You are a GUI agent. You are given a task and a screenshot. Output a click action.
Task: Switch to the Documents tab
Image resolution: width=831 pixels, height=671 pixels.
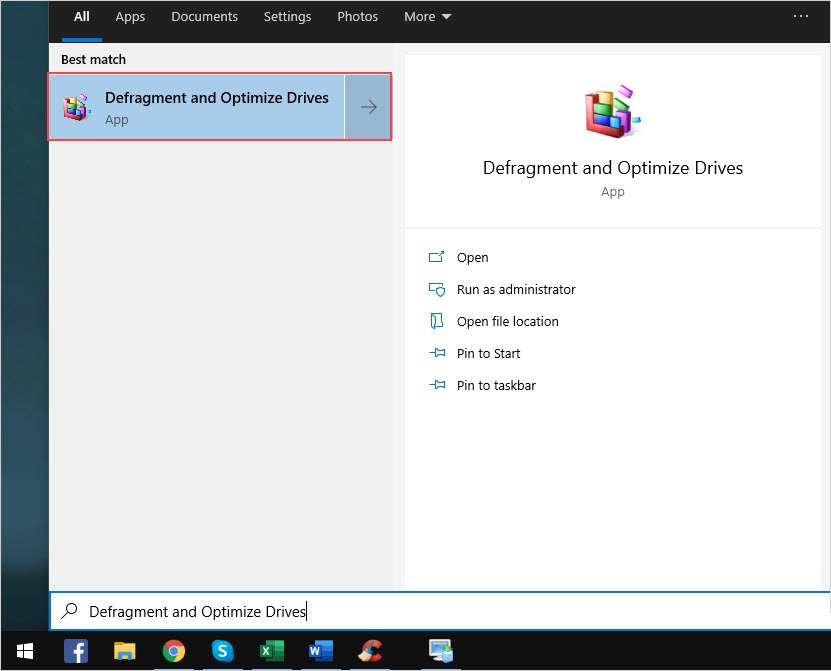pyautogui.click(x=204, y=17)
